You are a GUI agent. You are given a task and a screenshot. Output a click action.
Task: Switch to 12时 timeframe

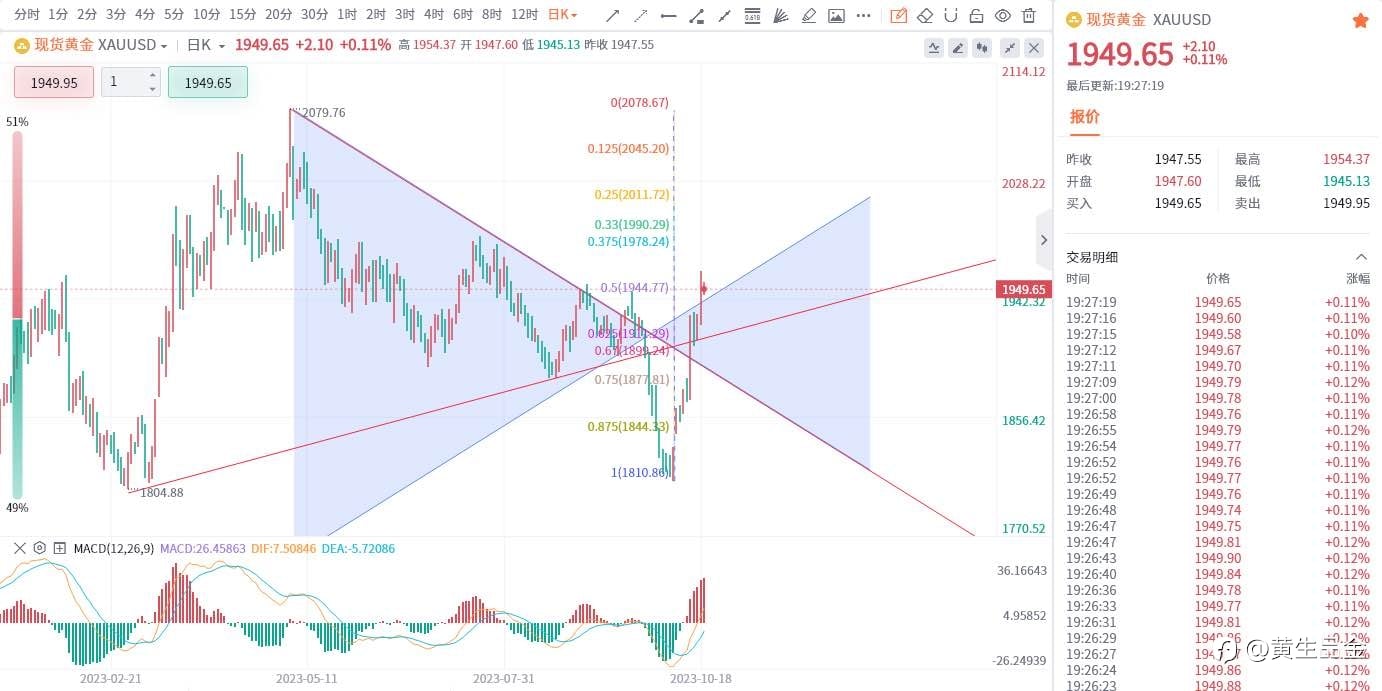click(x=524, y=15)
